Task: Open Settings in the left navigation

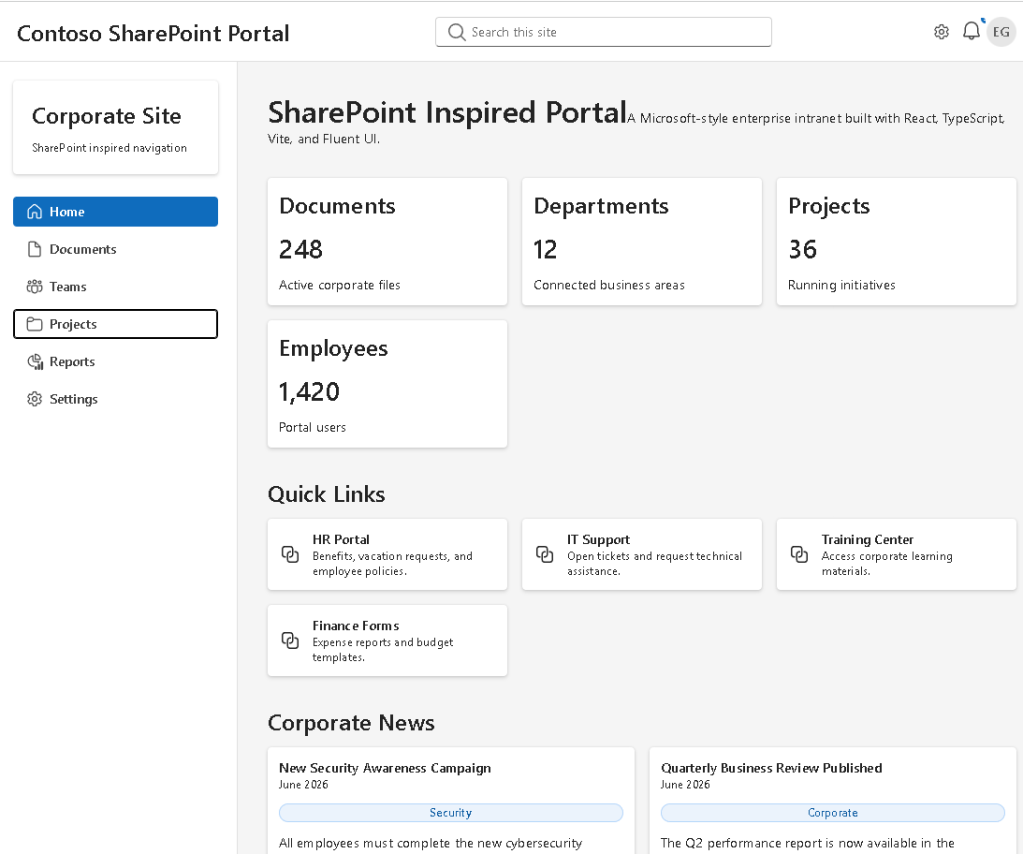Action: tap(115, 399)
